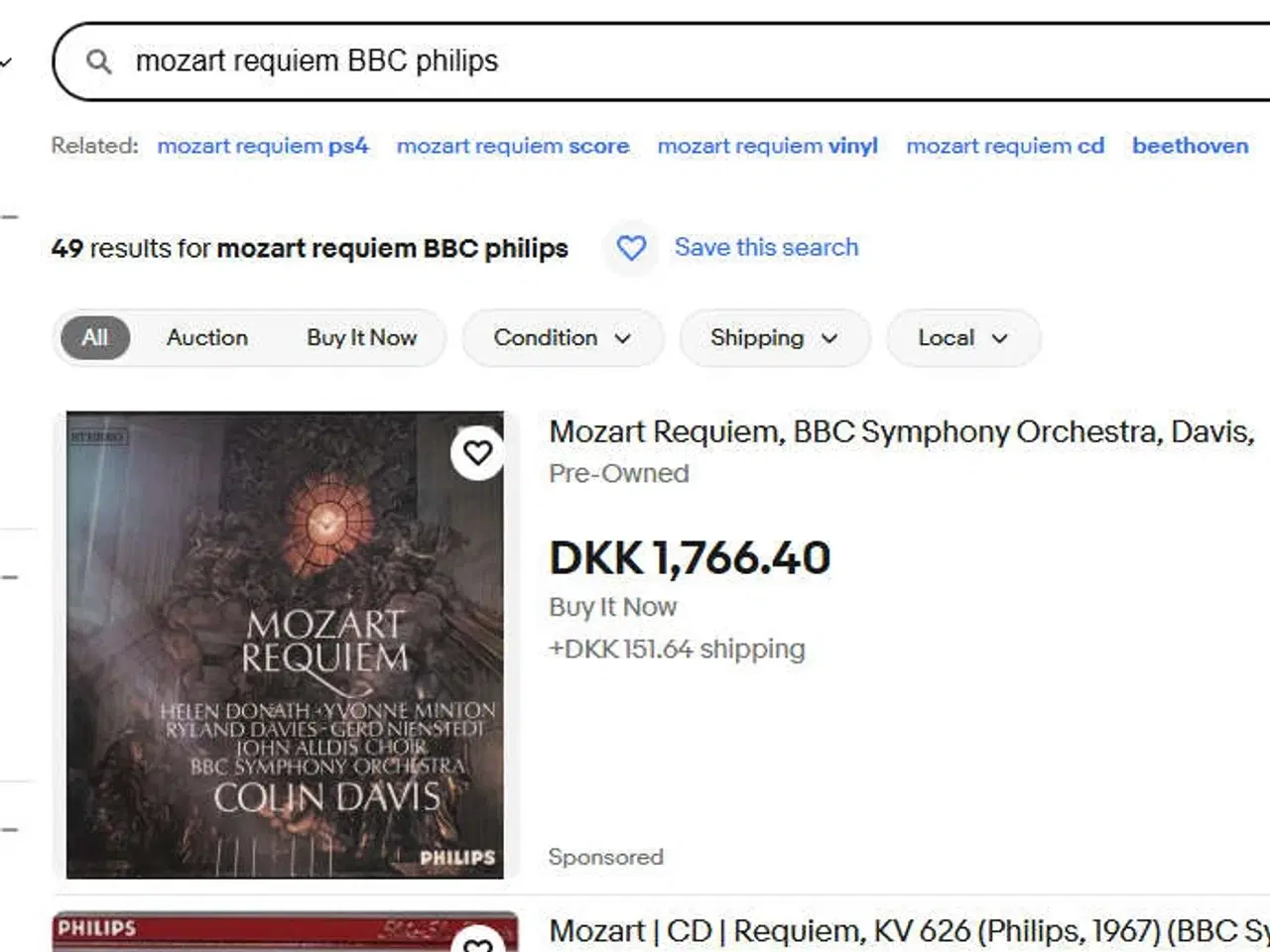Enable the Buy It Now filter
This screenshot has height=952, width=1270.
coord(361,338)
